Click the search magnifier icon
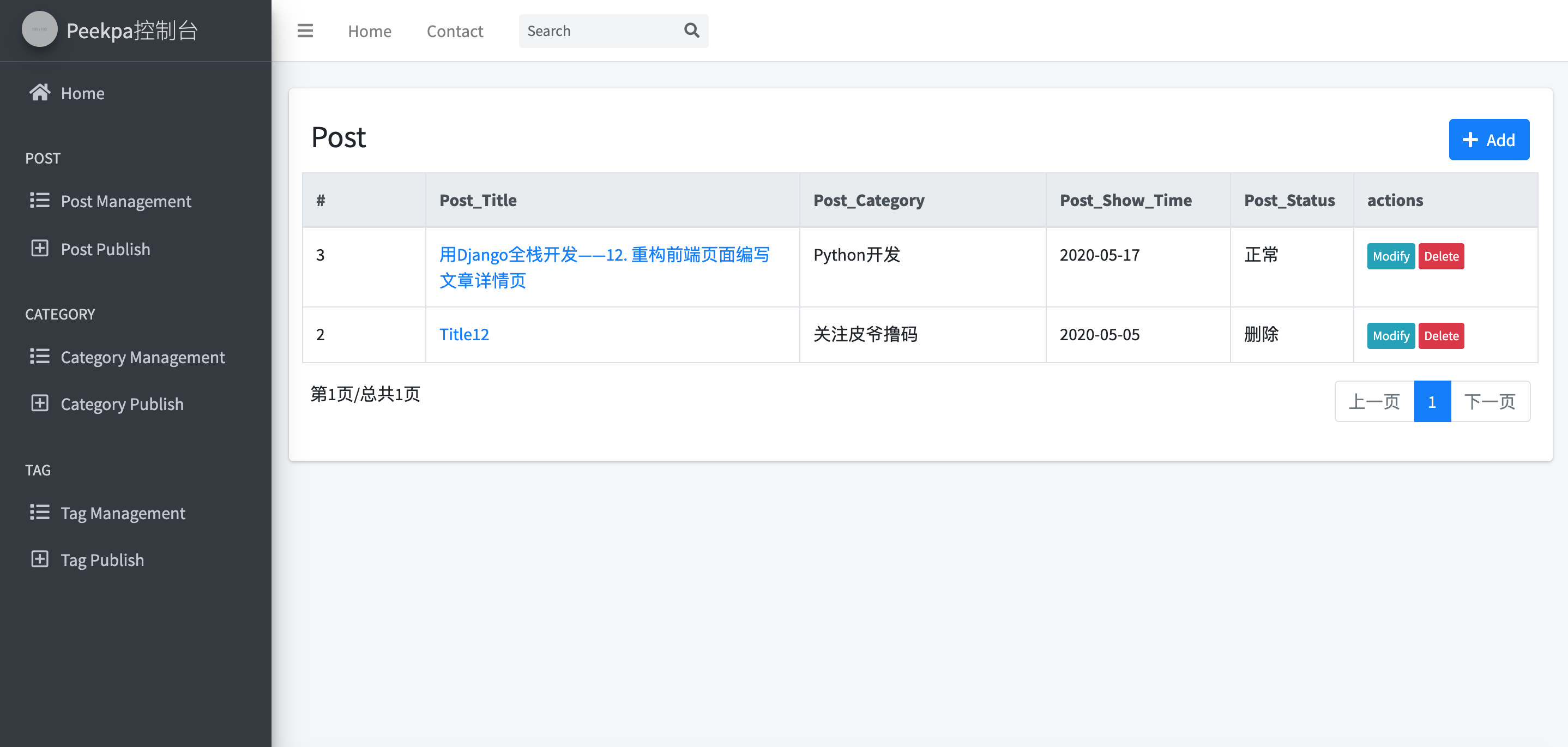The image size is (1568, 747). (x=691, y=31)
